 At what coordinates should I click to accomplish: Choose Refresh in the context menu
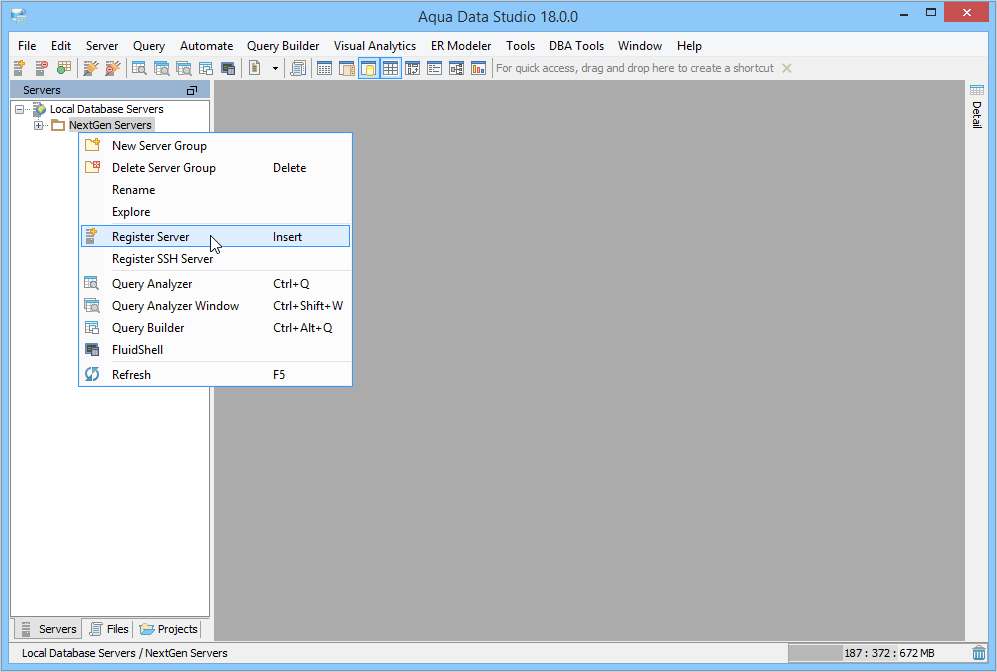[x=216, y=374]
